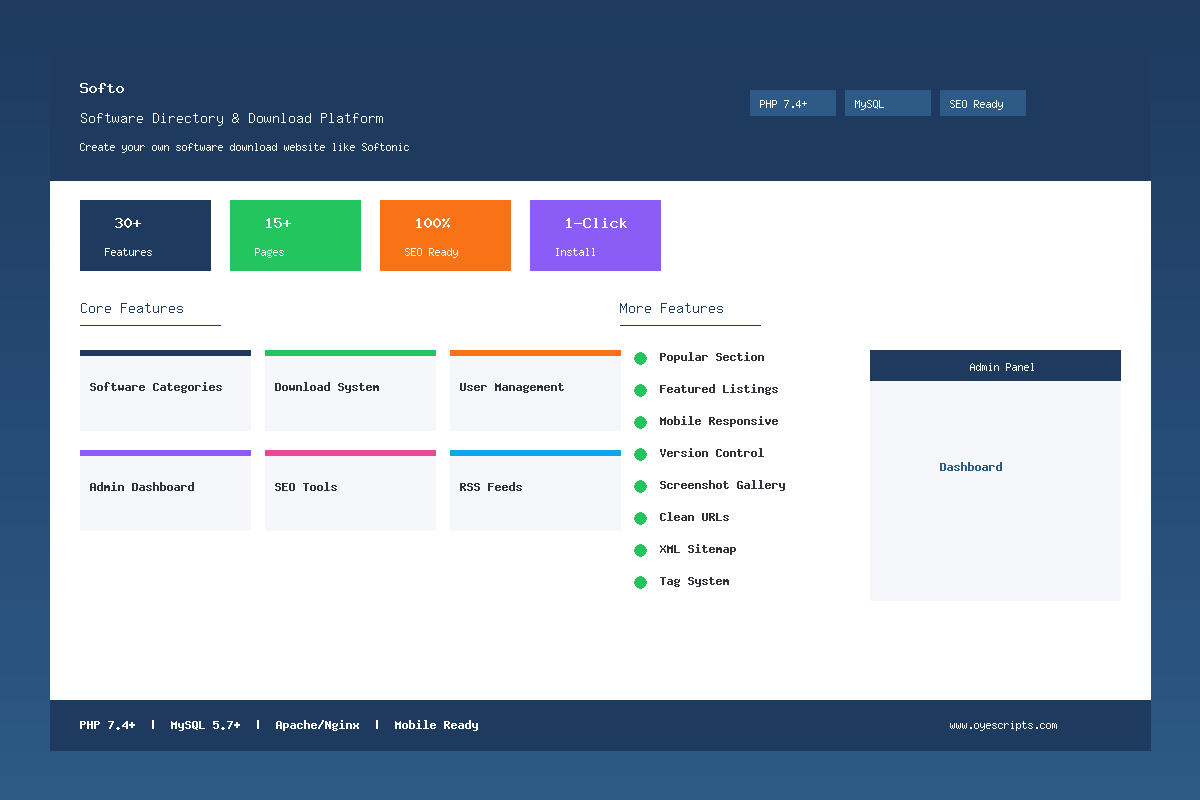Viewport: 1200px width, 800px height.
Task: Expand the Core Features section
Action: 131,308
